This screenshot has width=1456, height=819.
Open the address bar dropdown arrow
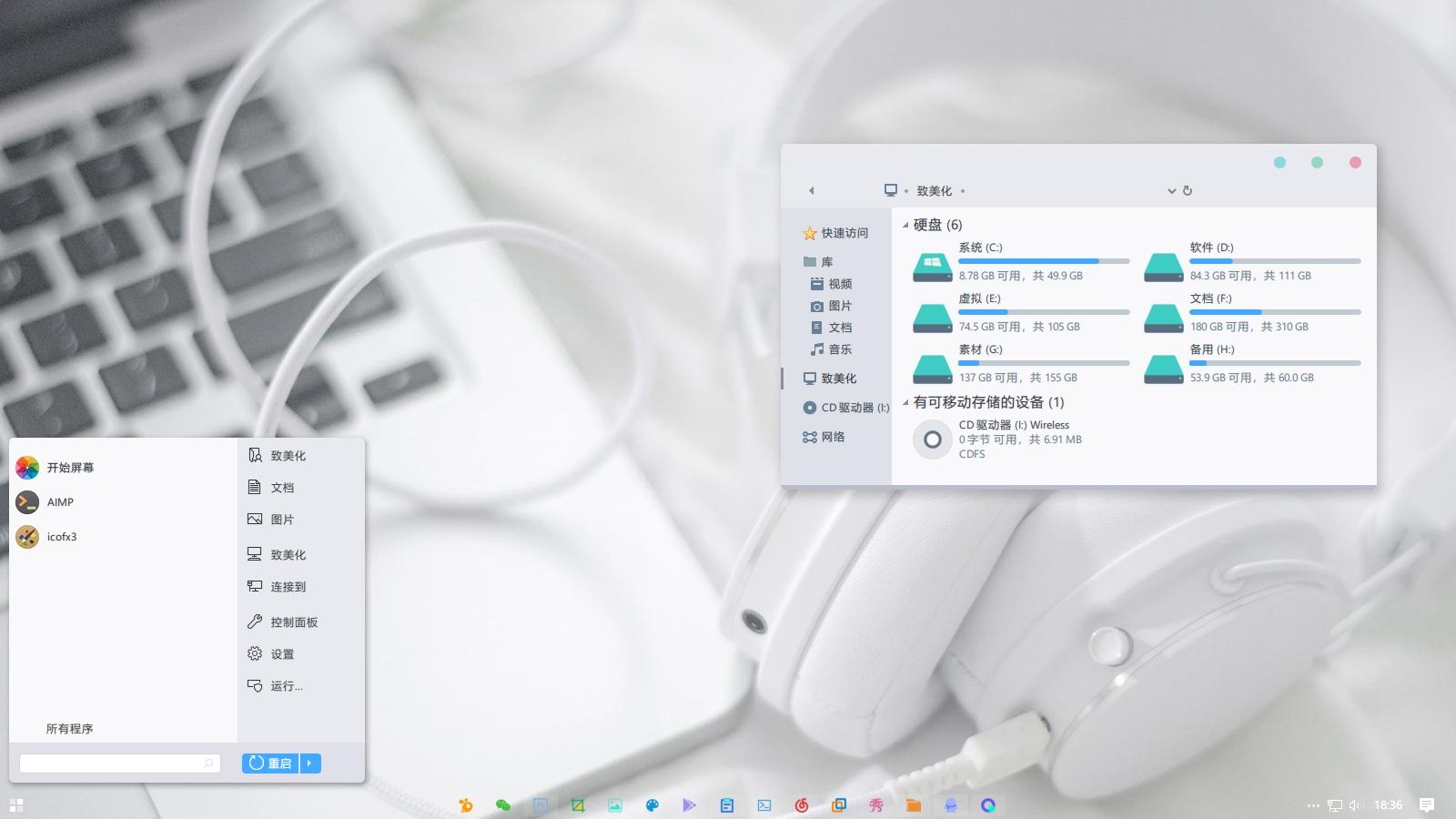pos(1171,191)
